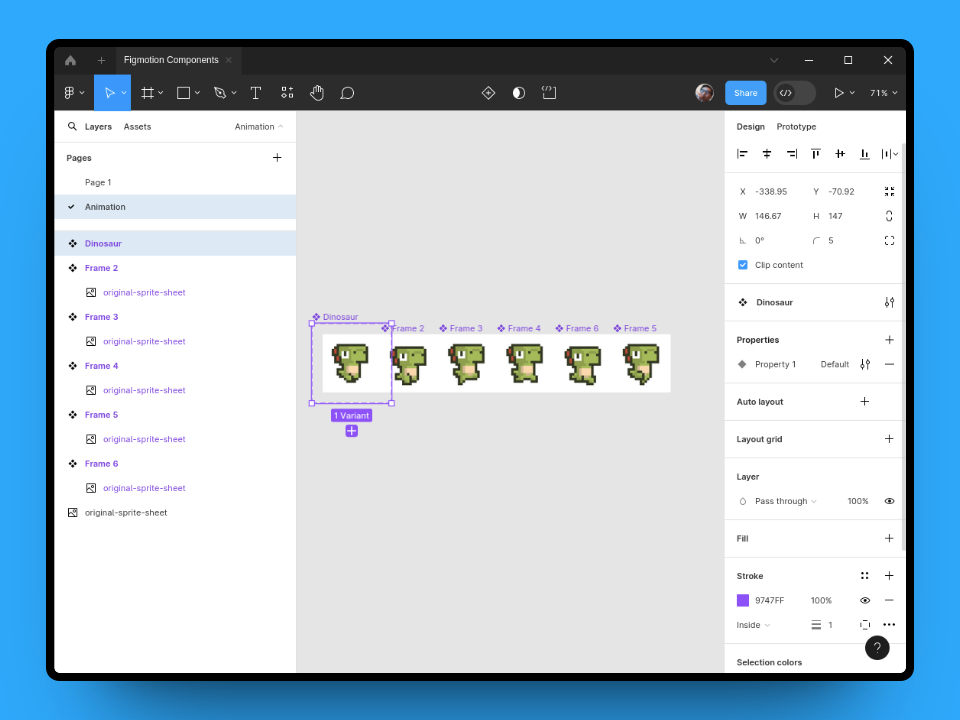Open stroke Inside position dropdown
This screenshot has width=960, height=720.
tap(753, 624)
